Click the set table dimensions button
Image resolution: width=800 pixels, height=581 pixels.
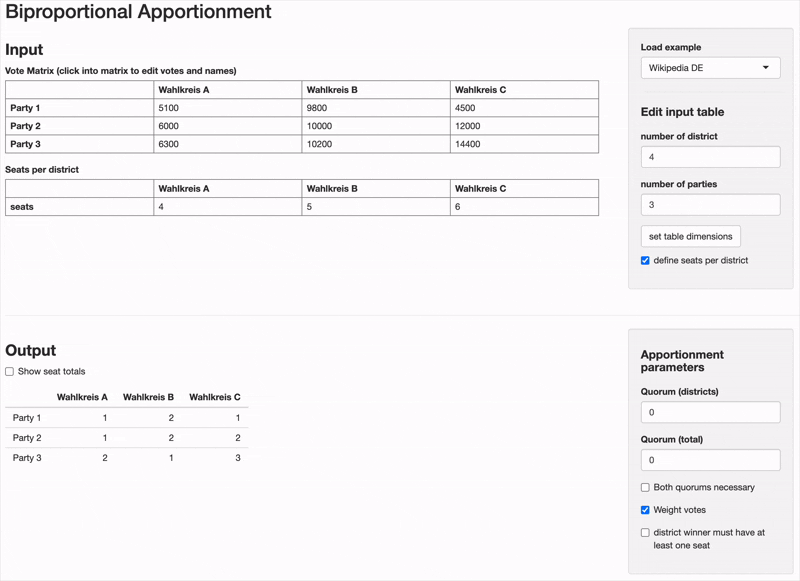click(690, 237)
